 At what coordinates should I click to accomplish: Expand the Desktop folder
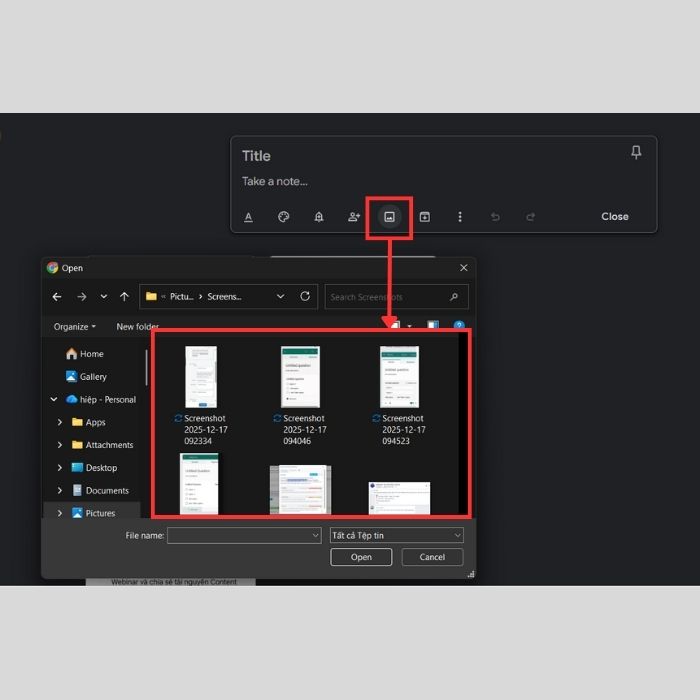point(60,468)
